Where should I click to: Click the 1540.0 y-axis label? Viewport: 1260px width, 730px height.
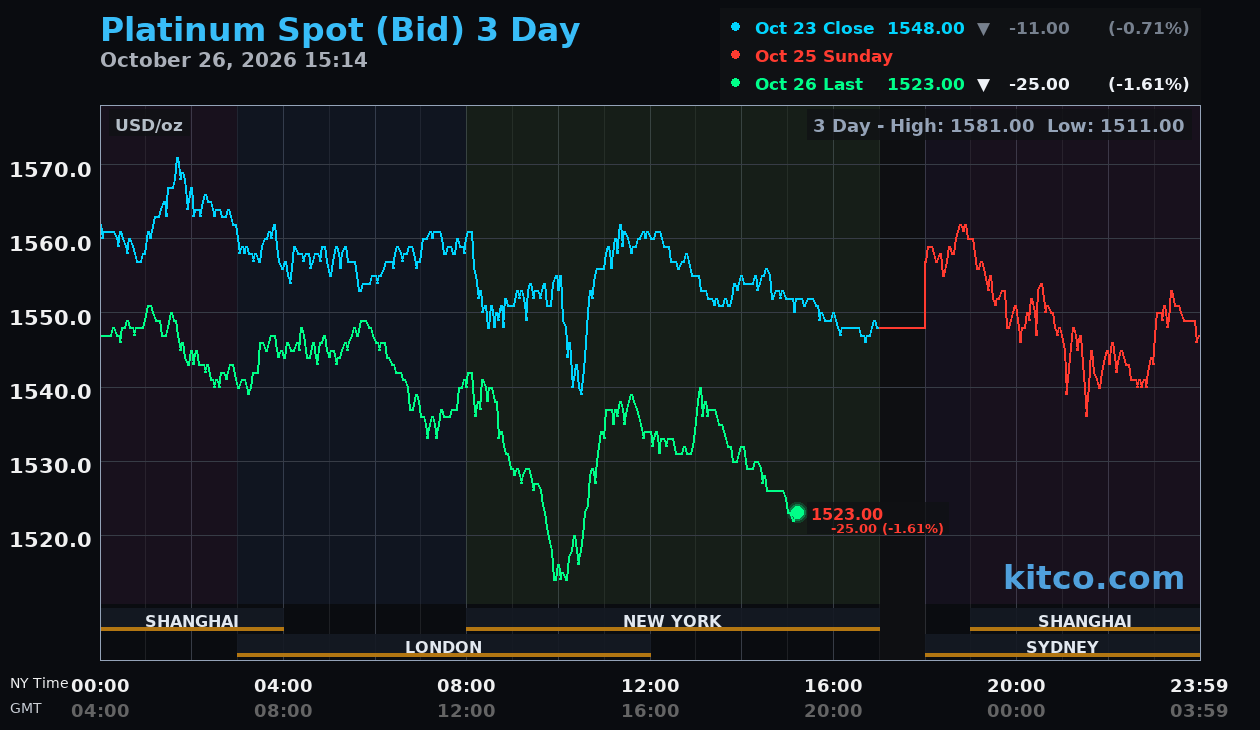pos(51,391)
